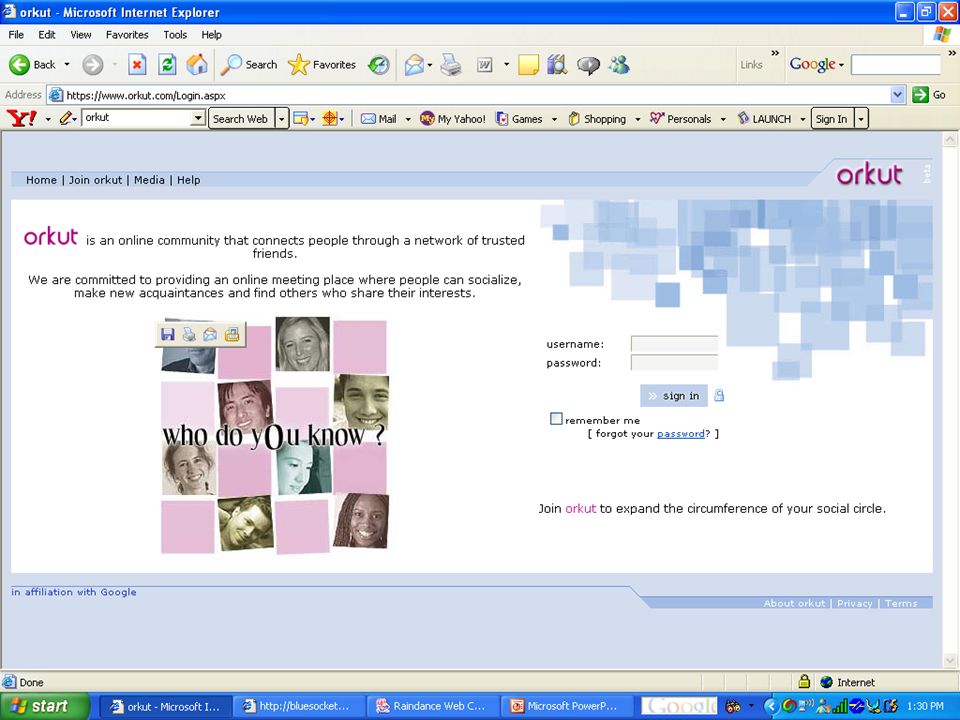This screenshot has height=720, width=960.
Task: Open the Search pane in toolbar
Action: [x=249, y=64]
